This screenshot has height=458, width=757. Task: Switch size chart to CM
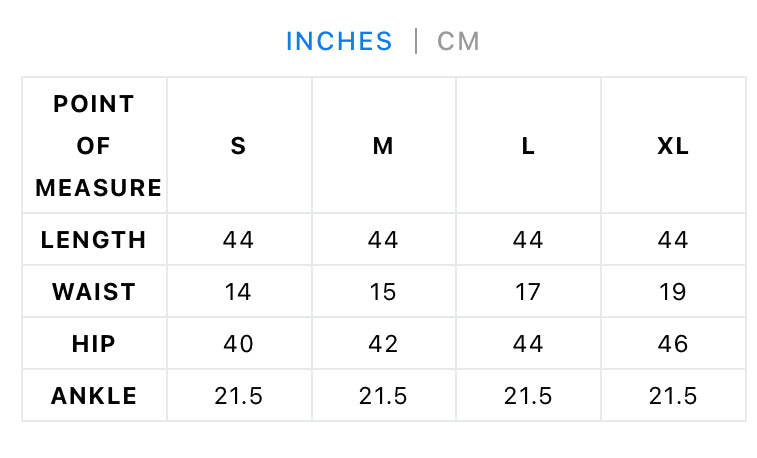click(x=459, y=41)
